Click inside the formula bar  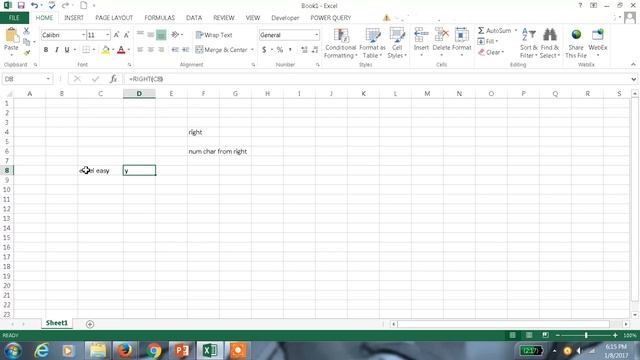coord(378,79)
